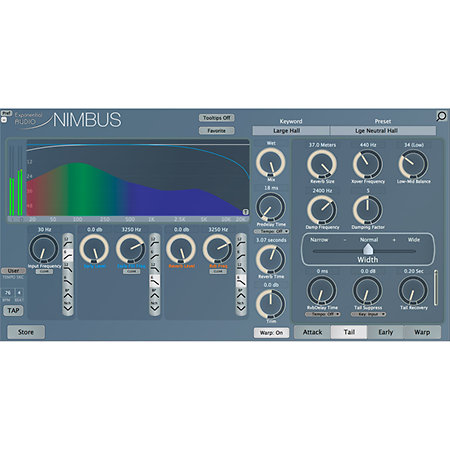Click the Damp Frequency knob
Screen dimensions: 450x450
[322, 210]
